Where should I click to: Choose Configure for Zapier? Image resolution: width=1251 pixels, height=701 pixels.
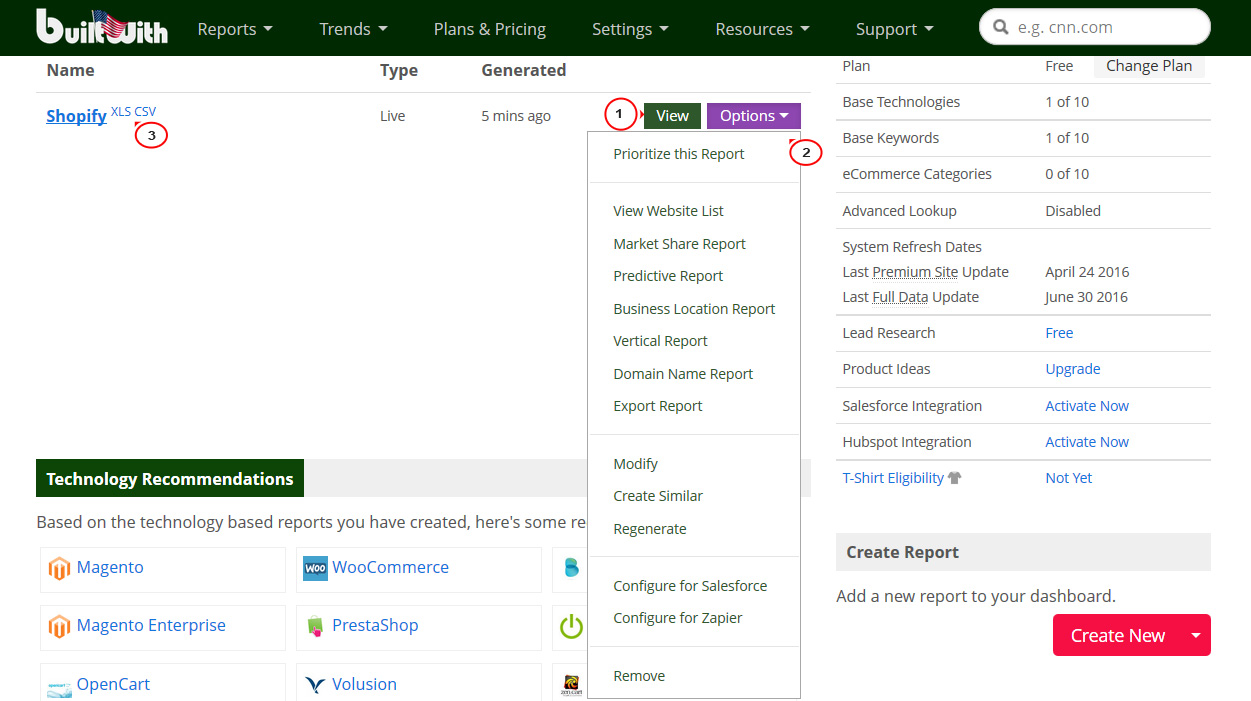coord(678,618)
